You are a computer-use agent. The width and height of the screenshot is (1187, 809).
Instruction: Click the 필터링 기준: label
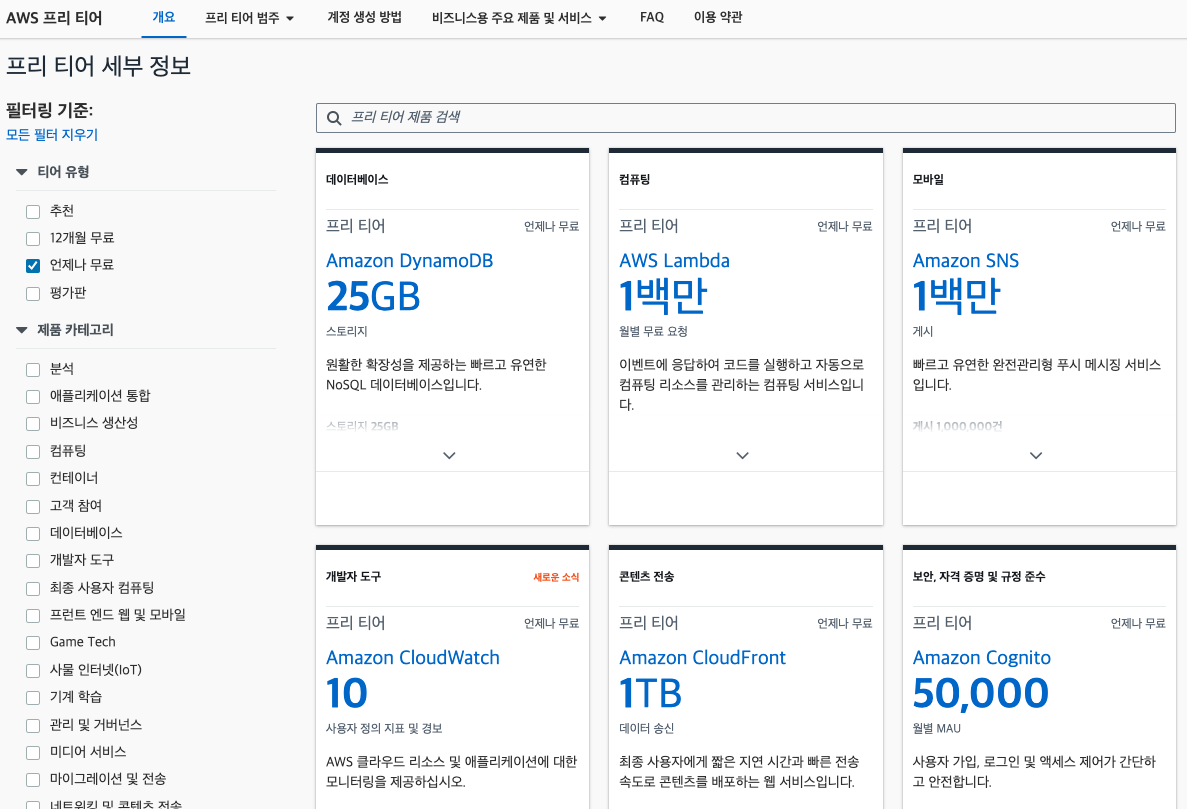[x=49, y=110]
